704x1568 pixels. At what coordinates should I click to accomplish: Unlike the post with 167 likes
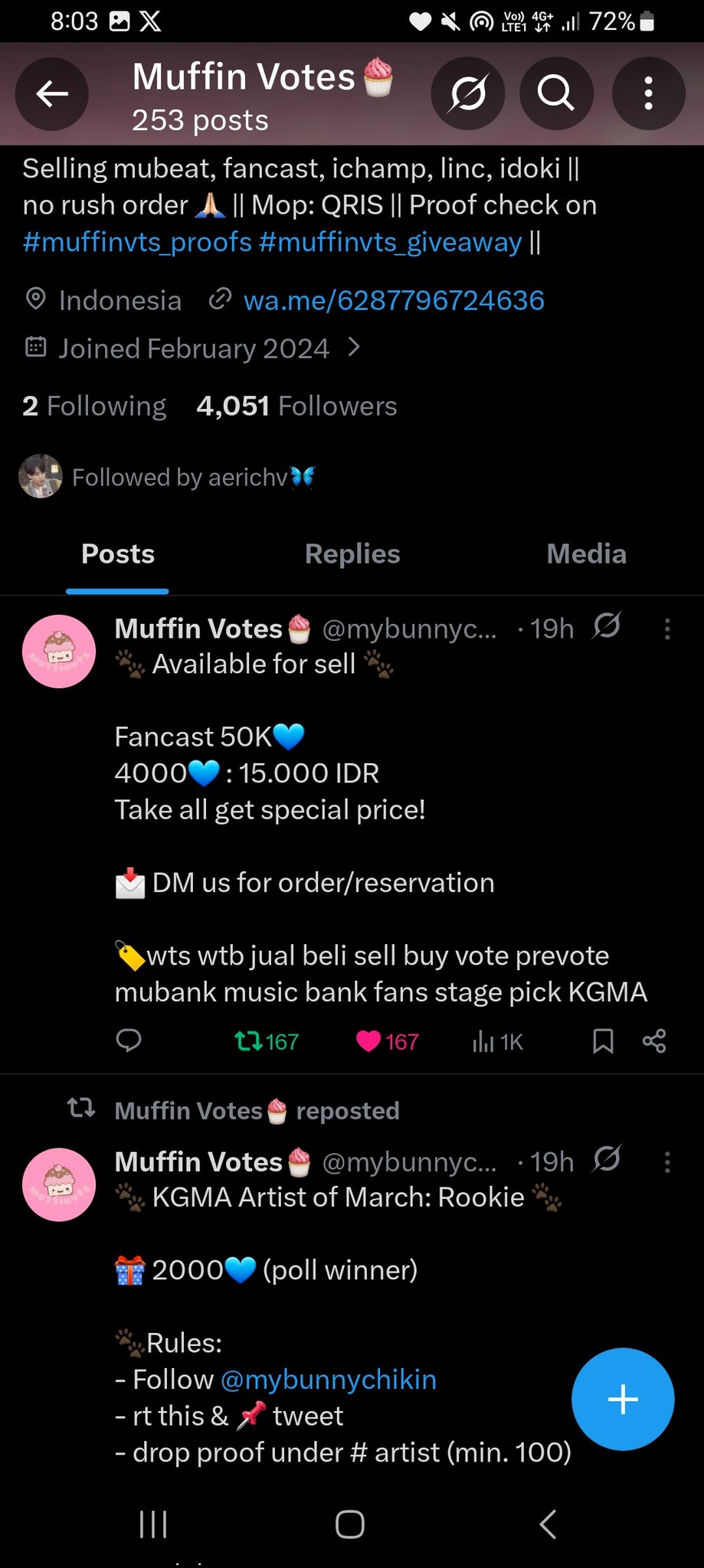[387, 1041]
